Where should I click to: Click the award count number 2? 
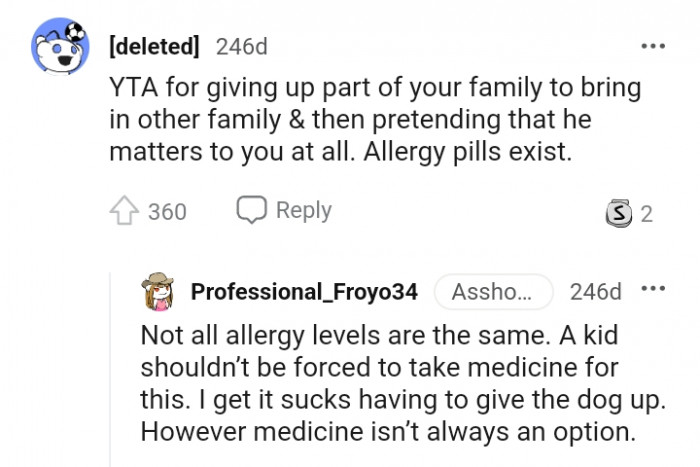click(x=647, y=213)
